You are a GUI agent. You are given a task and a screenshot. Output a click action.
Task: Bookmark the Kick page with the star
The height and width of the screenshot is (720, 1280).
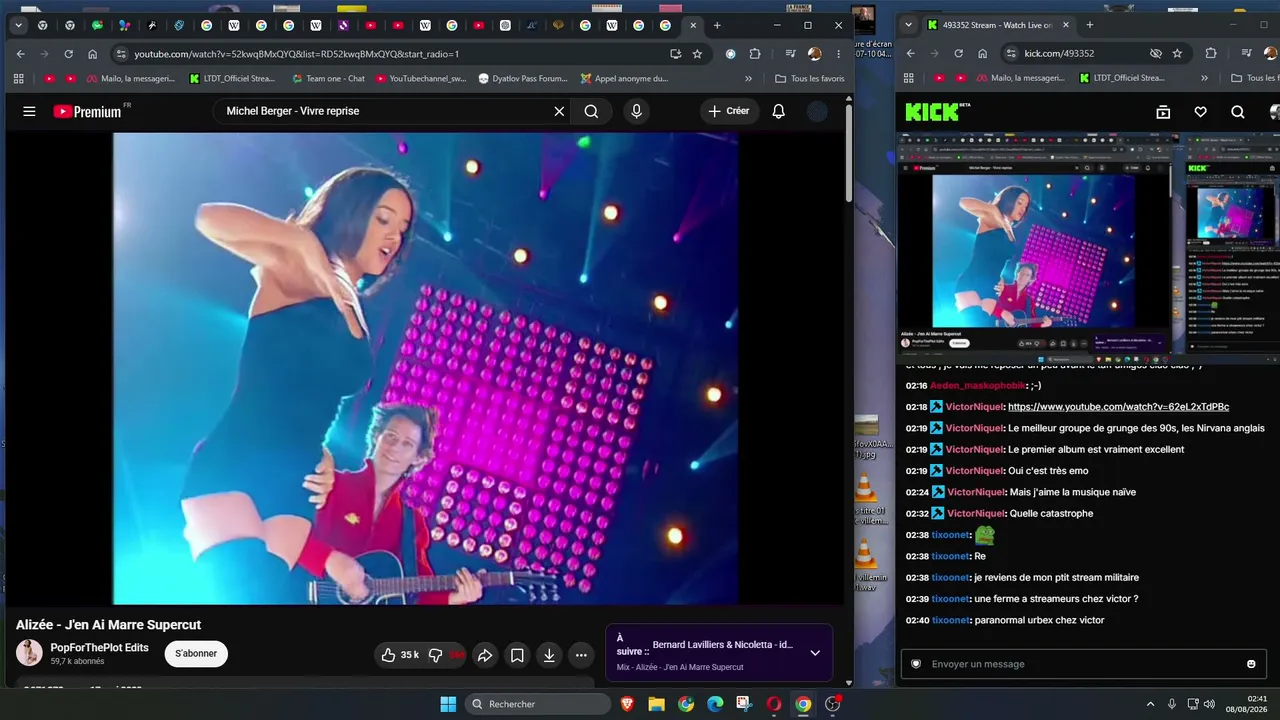coord(1177,53)
